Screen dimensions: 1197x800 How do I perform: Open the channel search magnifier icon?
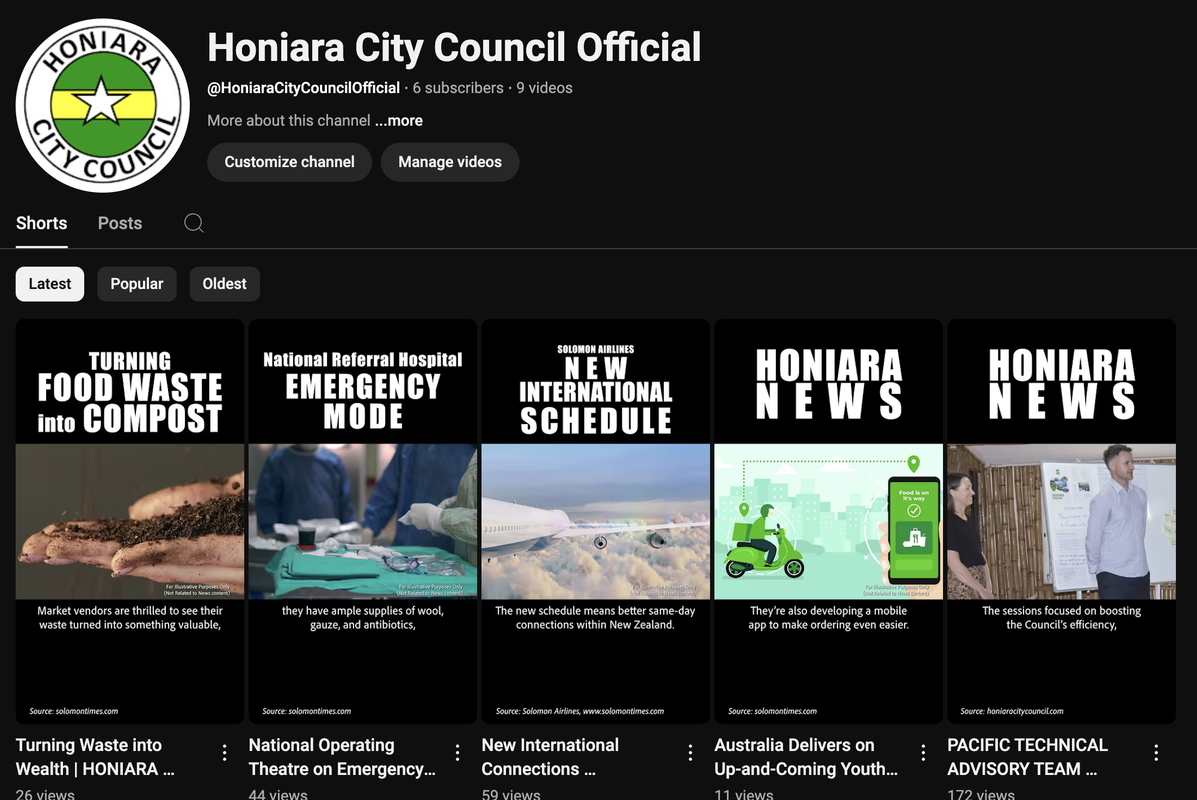194,223
